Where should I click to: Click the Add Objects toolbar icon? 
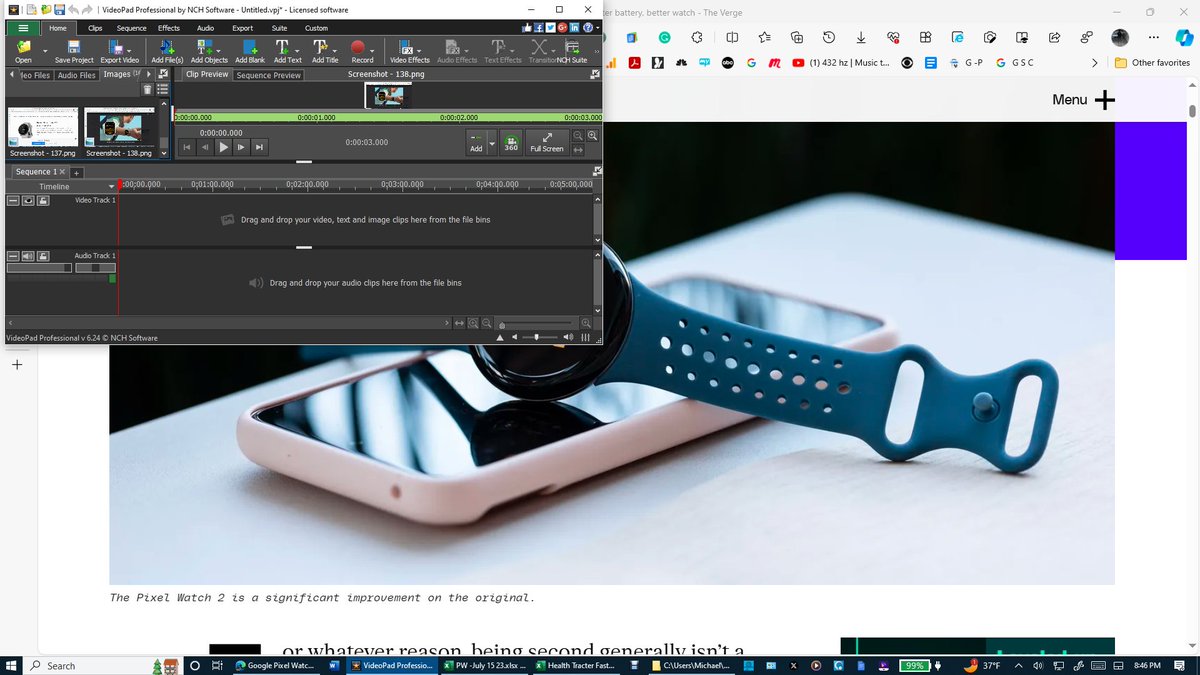point(209,51)
